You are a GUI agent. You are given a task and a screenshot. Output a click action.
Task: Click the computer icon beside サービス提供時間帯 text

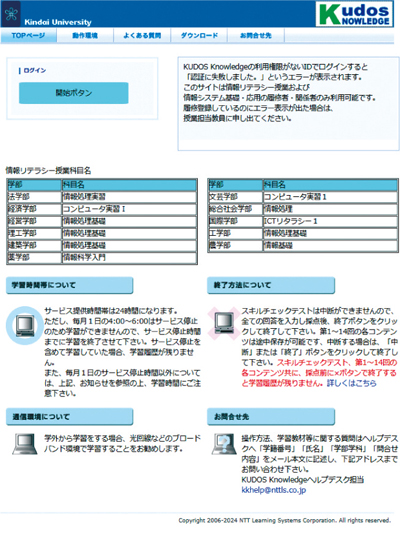tap(25, 325)
